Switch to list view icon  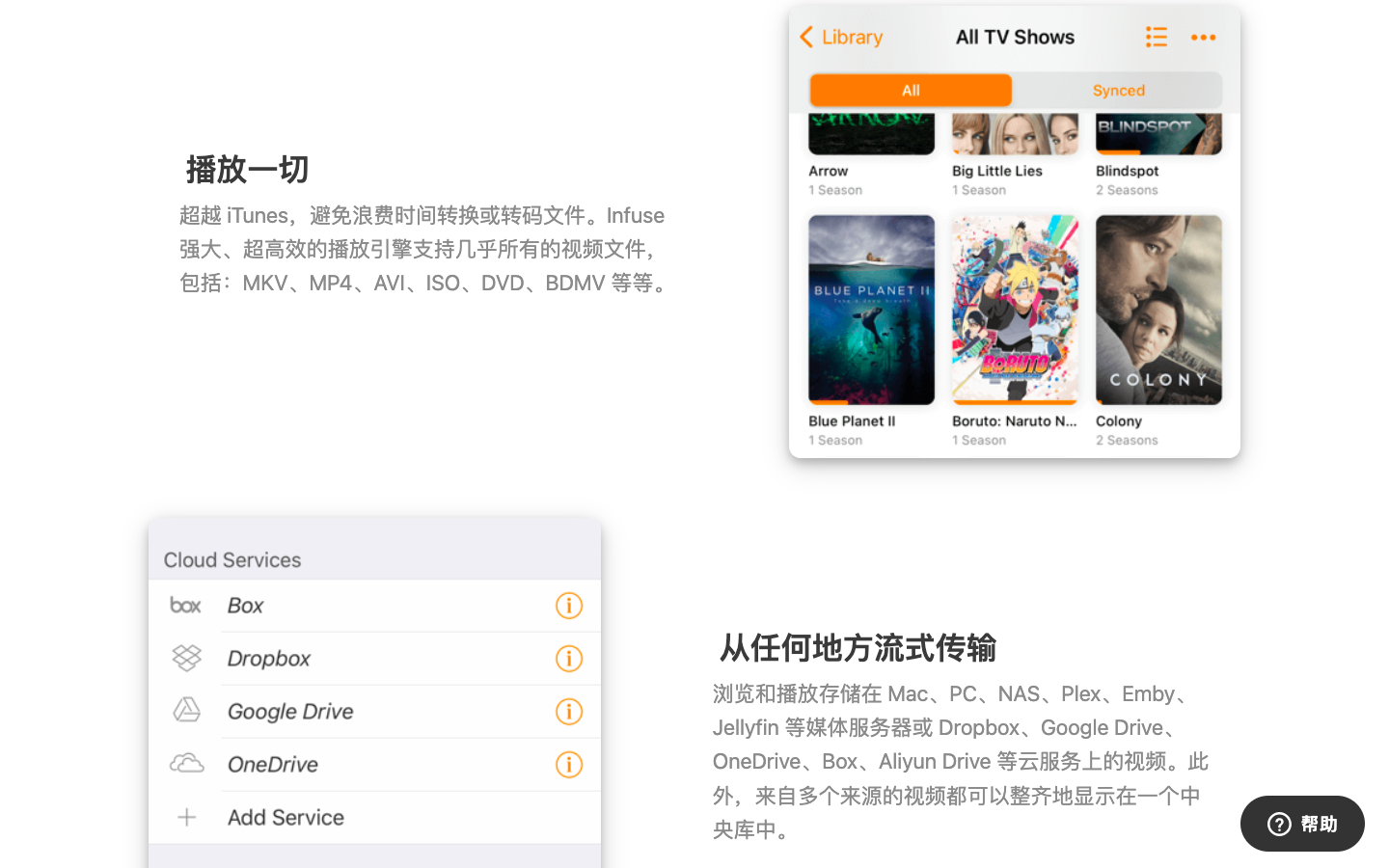1156,37
